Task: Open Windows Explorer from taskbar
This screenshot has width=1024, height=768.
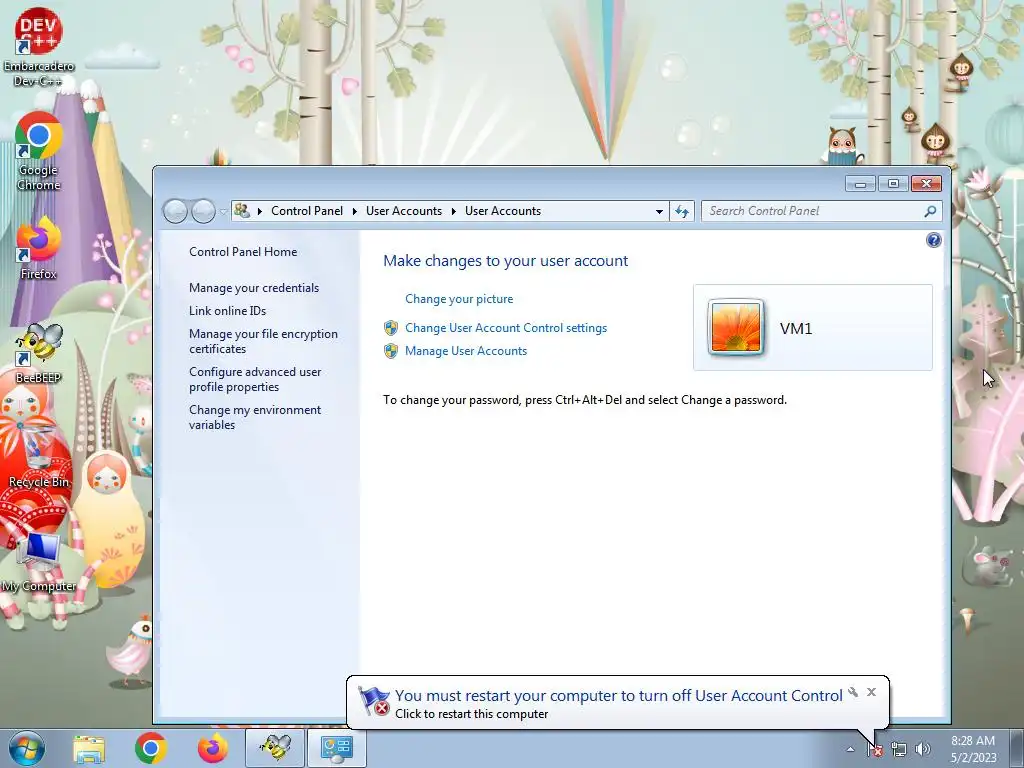Action: pyautogui.click(x=89, y=748)
